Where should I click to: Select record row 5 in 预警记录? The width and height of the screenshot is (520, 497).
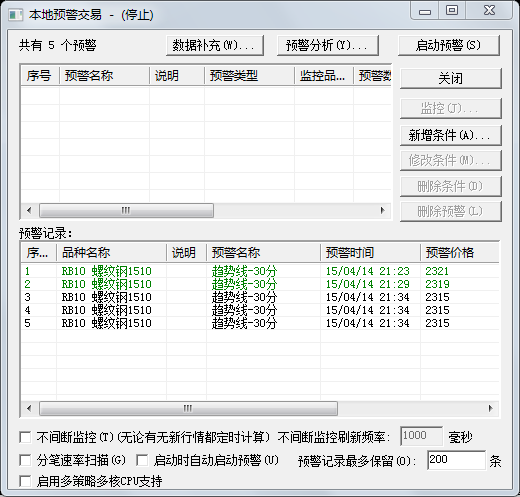tap(260, 323)
